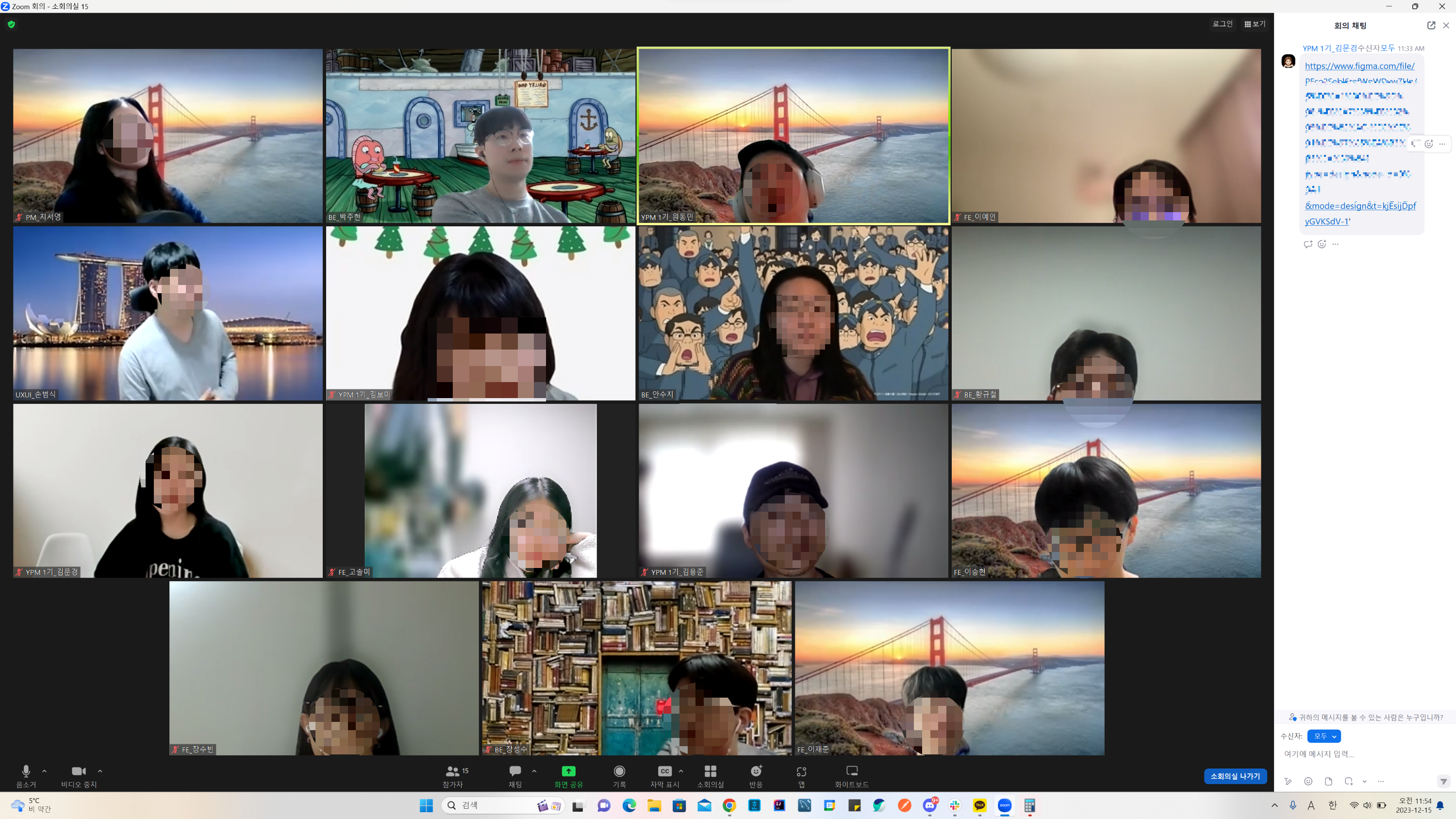The width and height of the screenshot is (1456, 819).
Task: Click the 화면 공유 share screen icon
Action: pos(568,771)
